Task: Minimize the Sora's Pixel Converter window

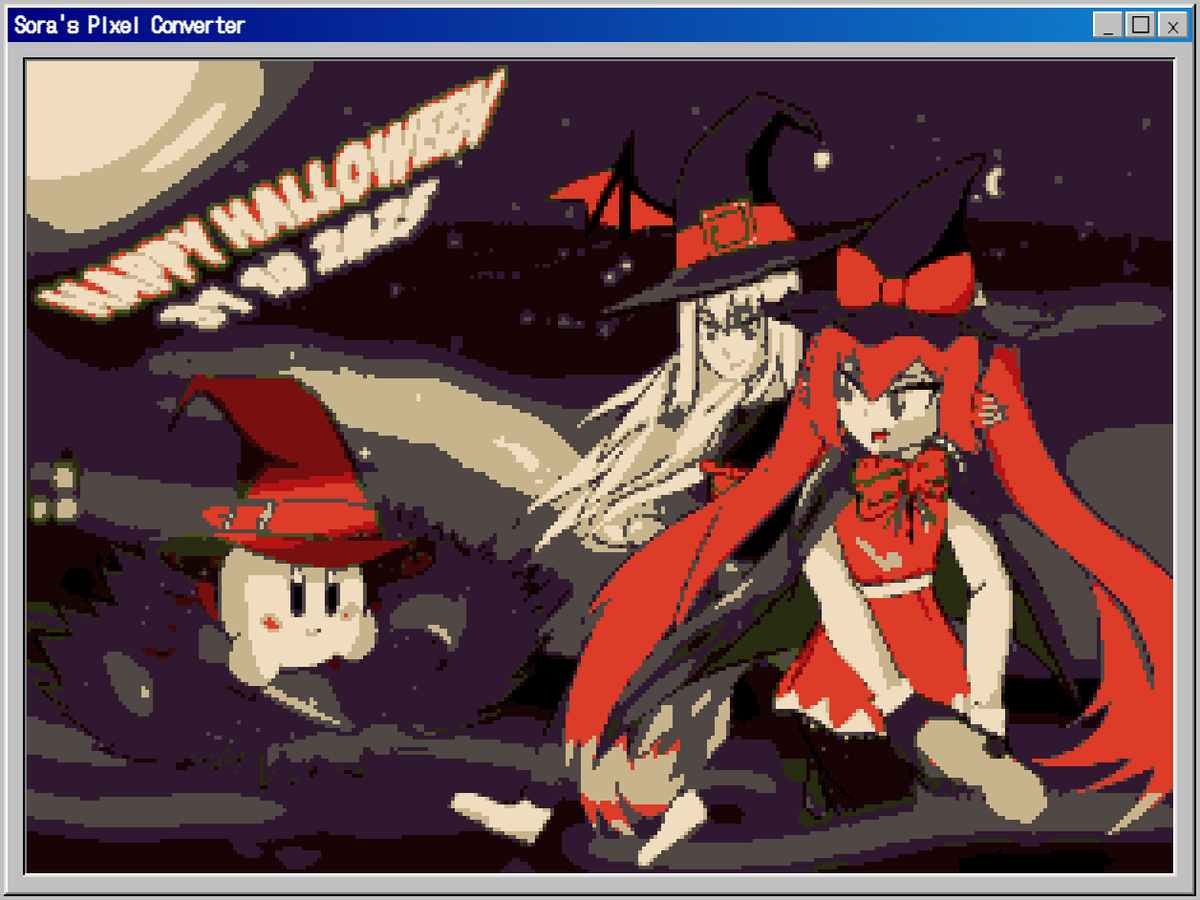Action: click(x=1107, y=25)
